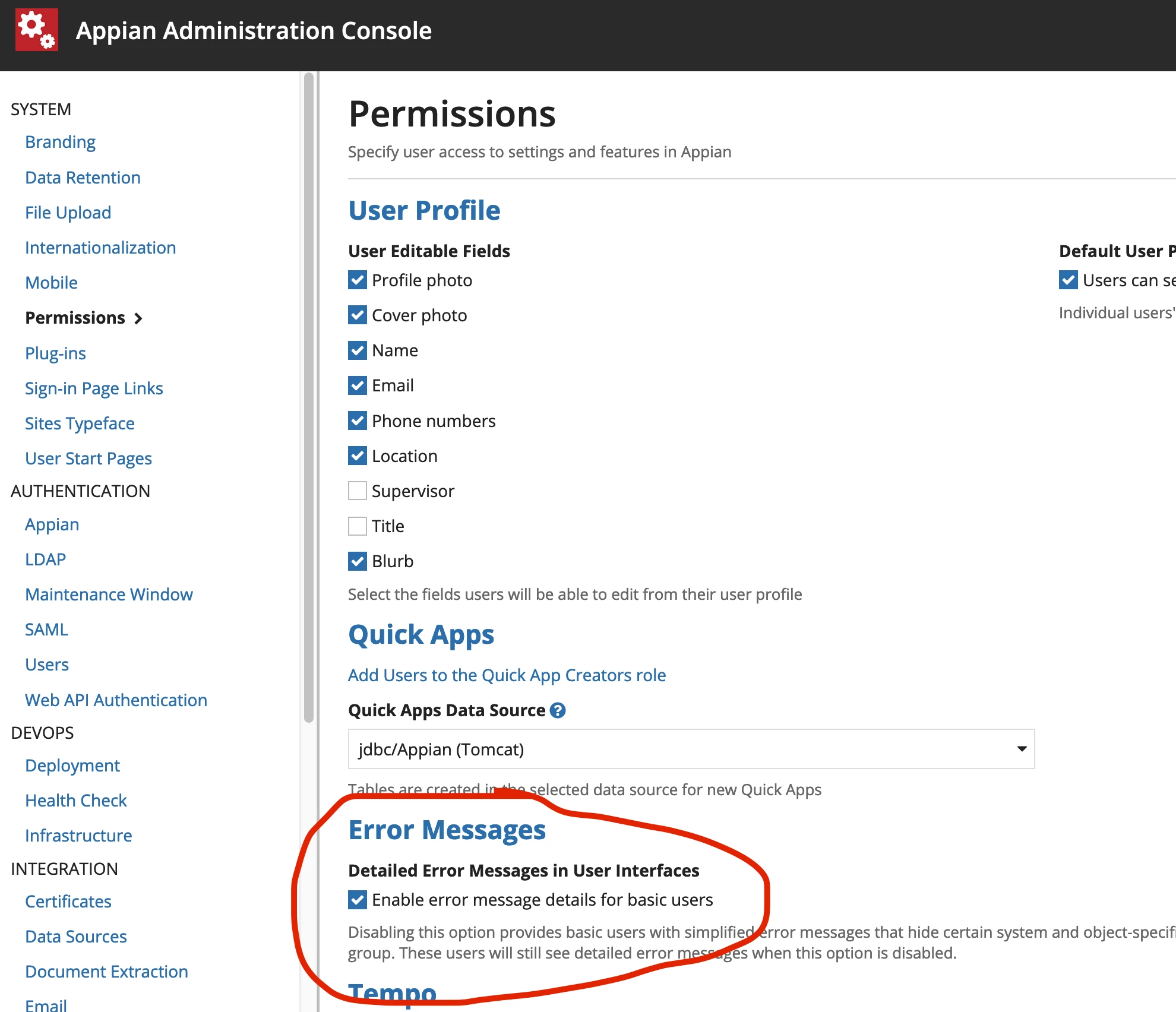The height and width of the screenshot is (1012, 1176).
Task: Open Appian authentication settings
Action: [52, 524]
